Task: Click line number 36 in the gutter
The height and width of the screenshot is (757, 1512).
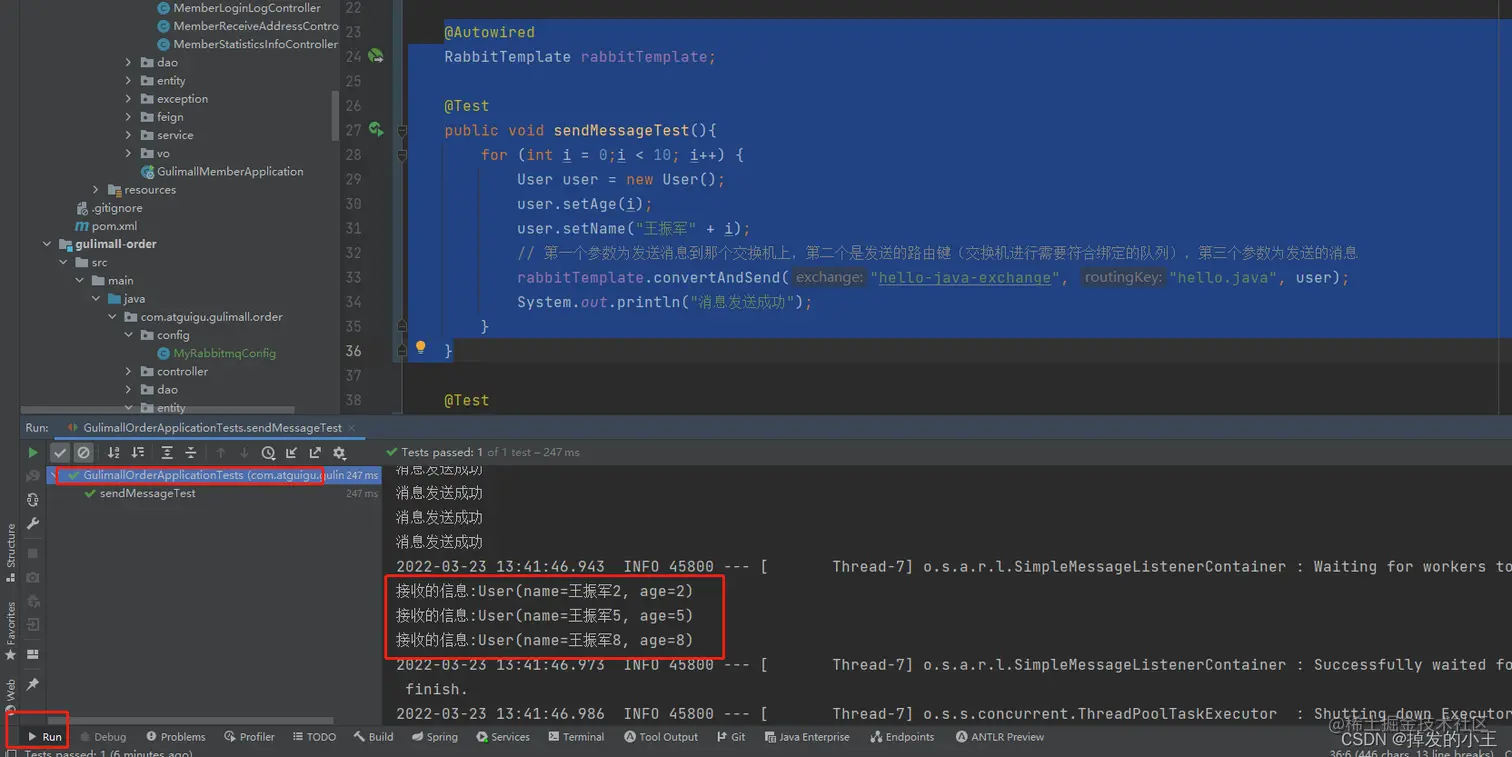Action: [353, 351]
